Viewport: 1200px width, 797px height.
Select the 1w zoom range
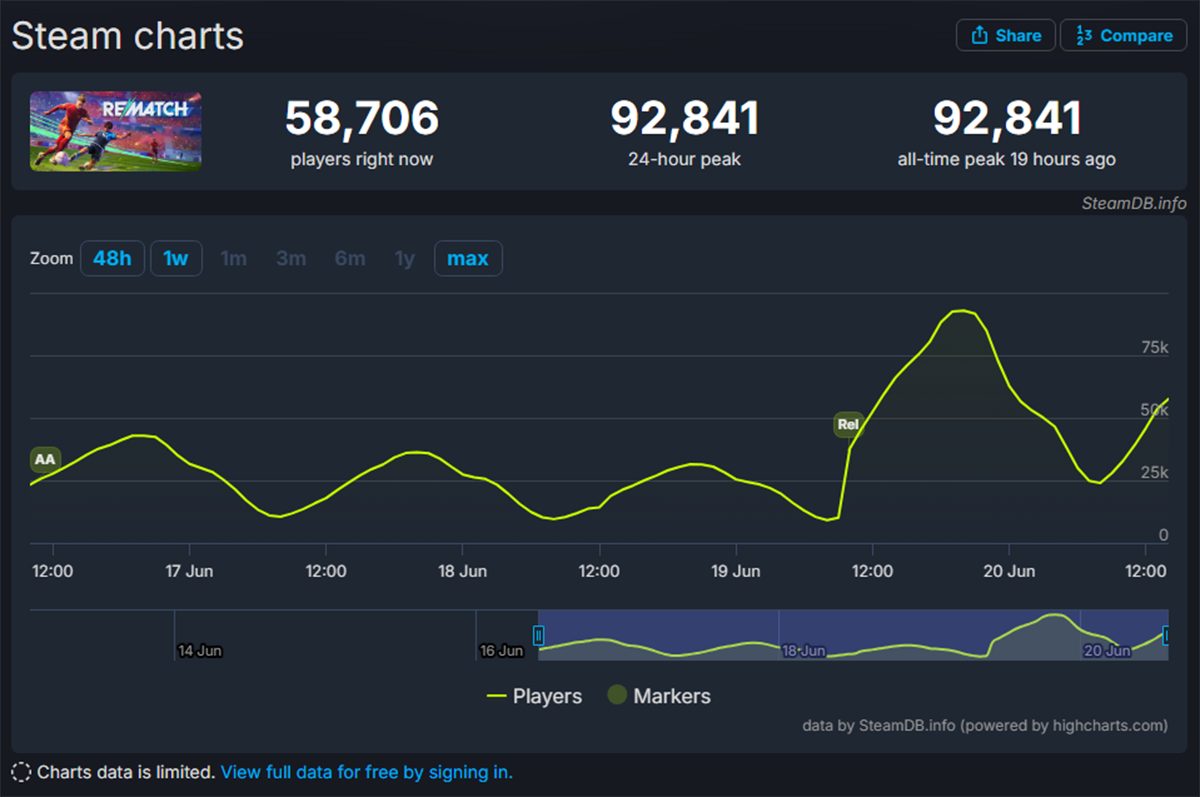176,259
